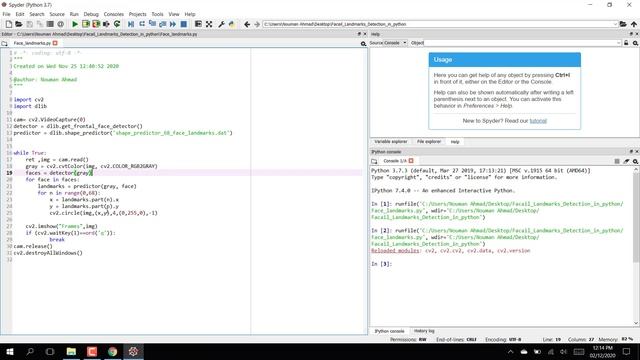Image resolution: width=640 pixels, height=360 pixels.
Task: Open Python console options icon
Action: [x=636, y=161]
